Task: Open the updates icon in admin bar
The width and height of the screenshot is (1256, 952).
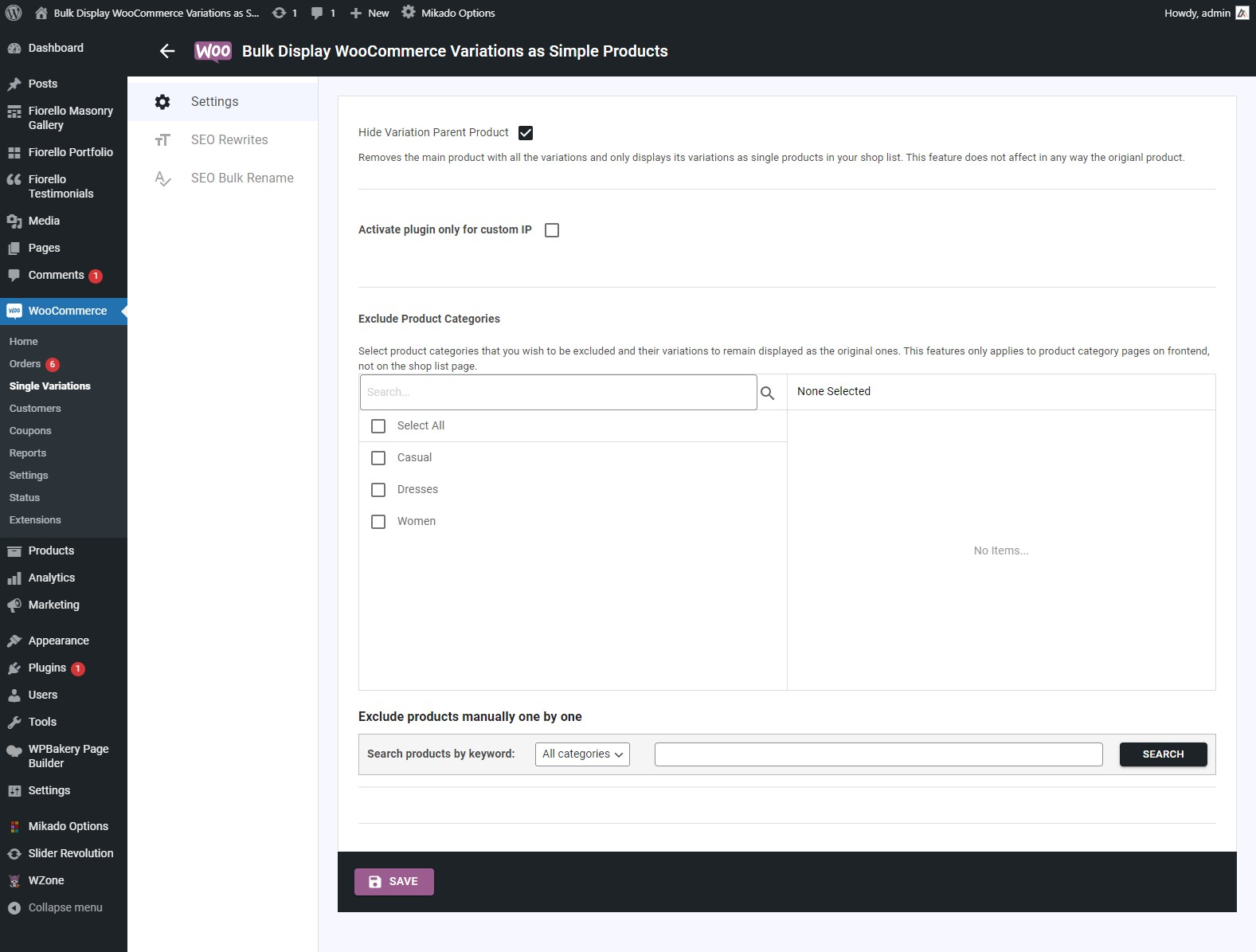Action: (x=279, y=13)
